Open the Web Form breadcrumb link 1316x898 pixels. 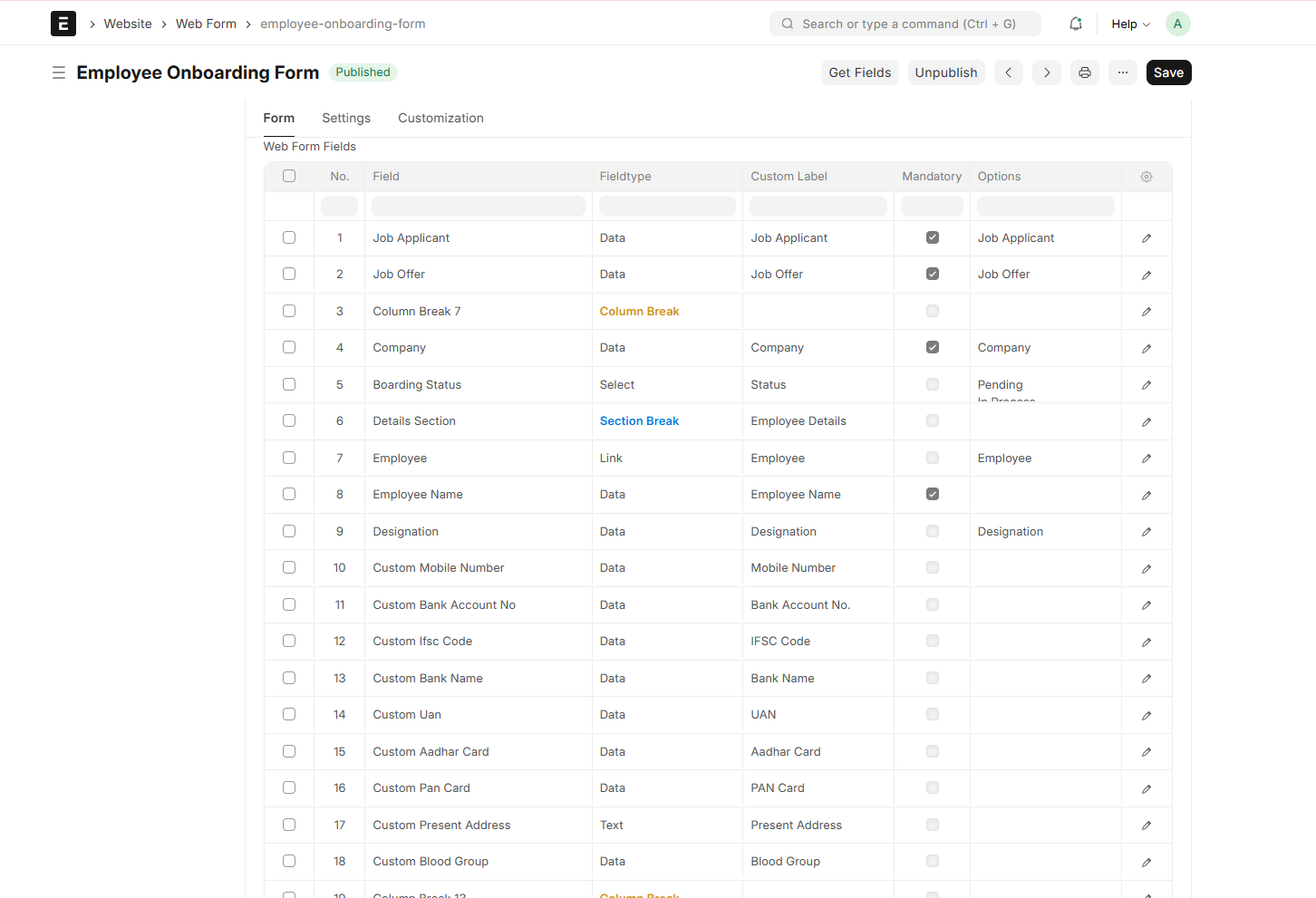206,24
